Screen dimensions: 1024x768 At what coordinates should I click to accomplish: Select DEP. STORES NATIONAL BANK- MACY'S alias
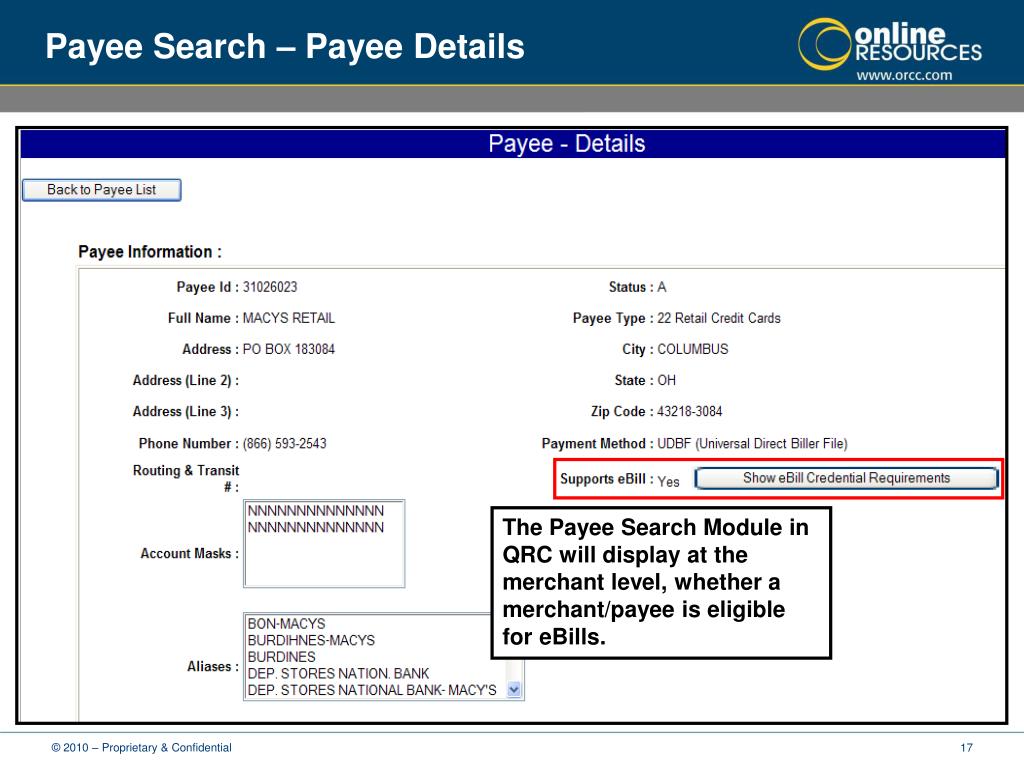tap(372, 690)
